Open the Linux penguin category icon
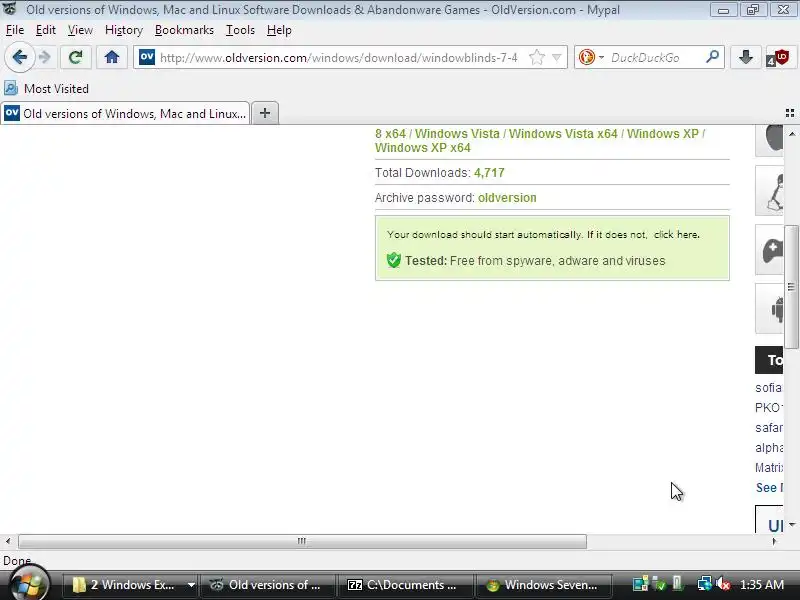 (x=769, y=191)
